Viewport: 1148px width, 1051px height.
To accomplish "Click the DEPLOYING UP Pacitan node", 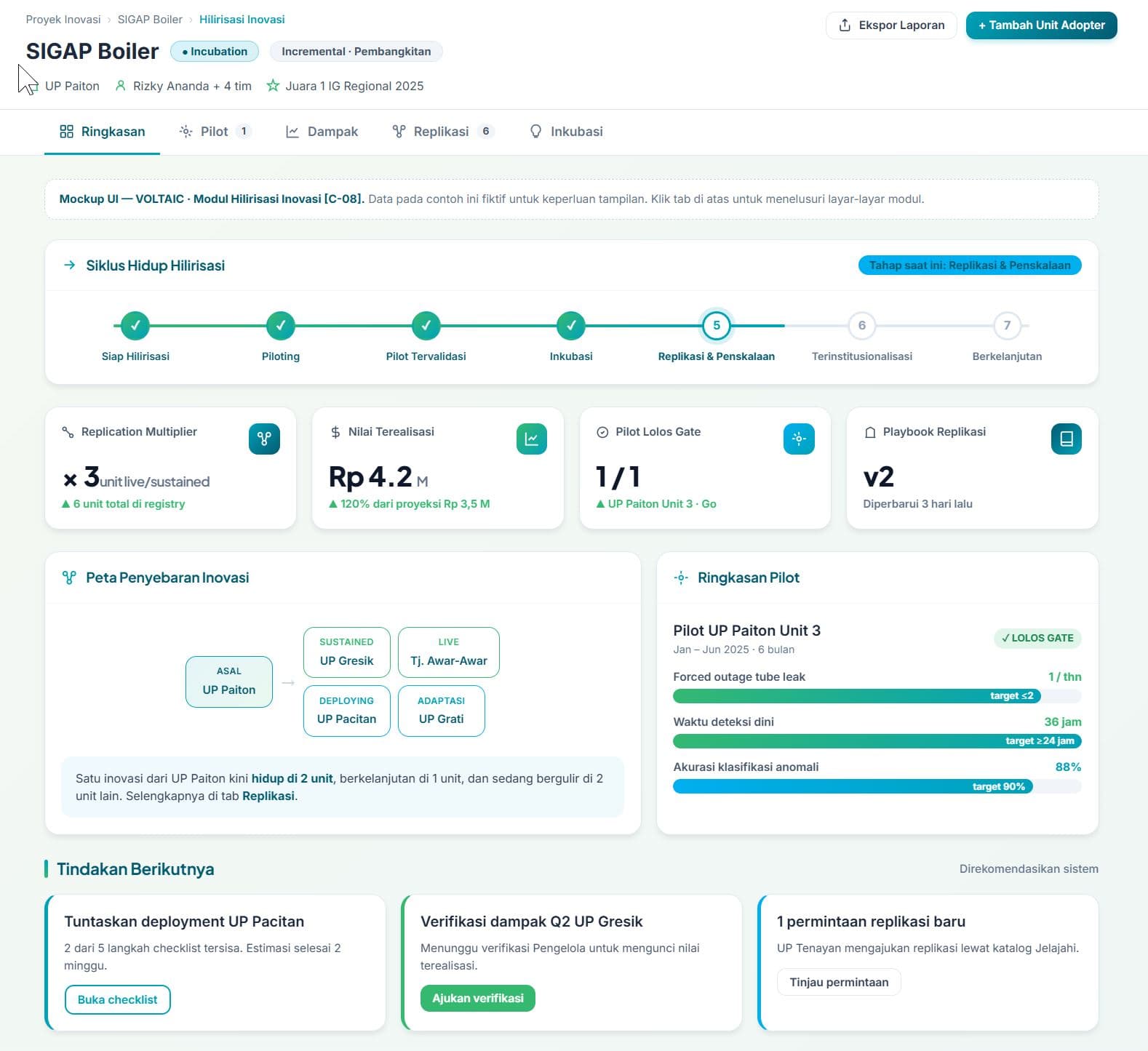I will click(347, 711).
